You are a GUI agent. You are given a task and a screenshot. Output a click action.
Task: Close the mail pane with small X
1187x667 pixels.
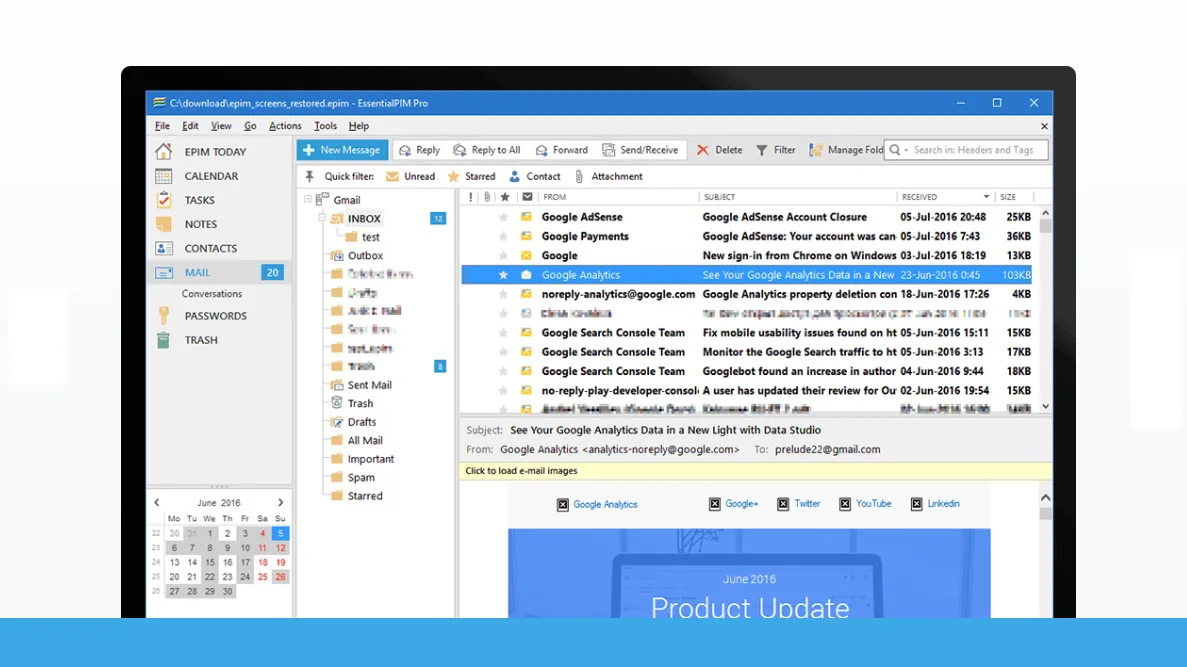1044,126
